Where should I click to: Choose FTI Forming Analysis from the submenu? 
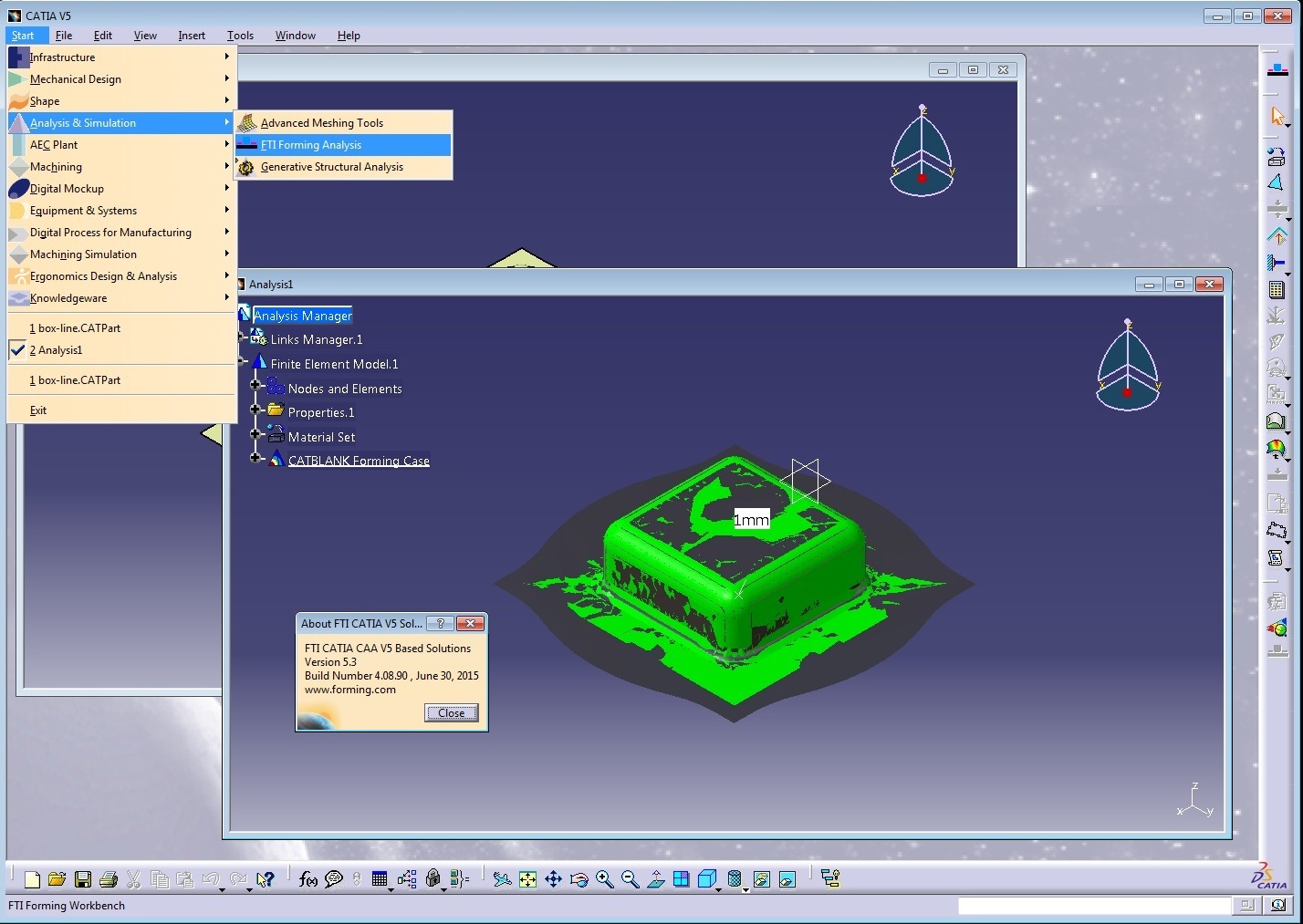pyautogui.click(x=343, y=145)
